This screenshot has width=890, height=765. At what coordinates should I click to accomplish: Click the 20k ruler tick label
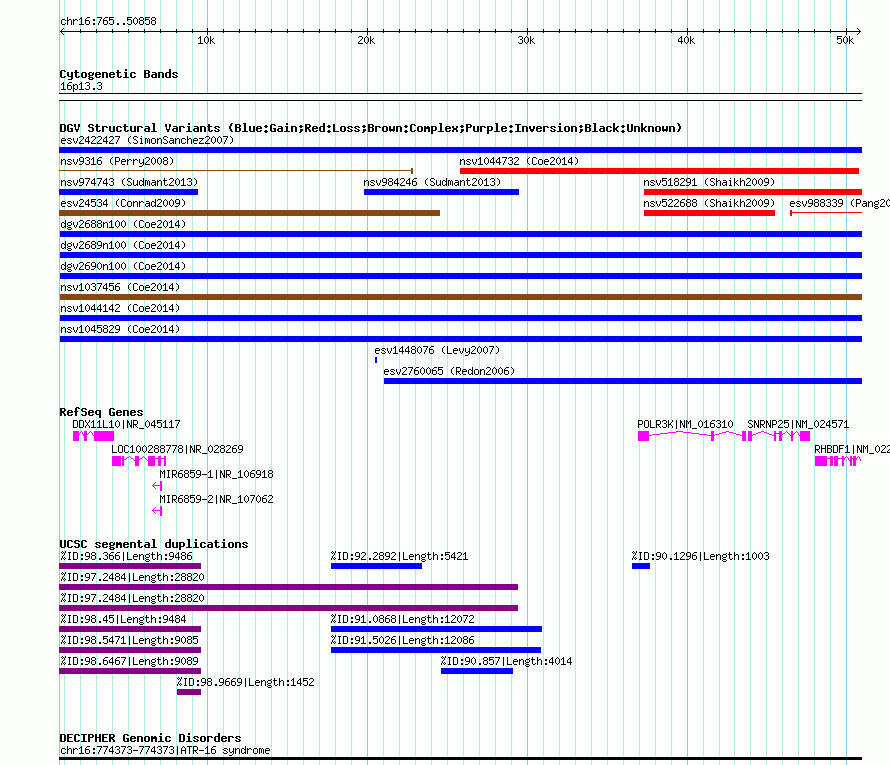366,40
